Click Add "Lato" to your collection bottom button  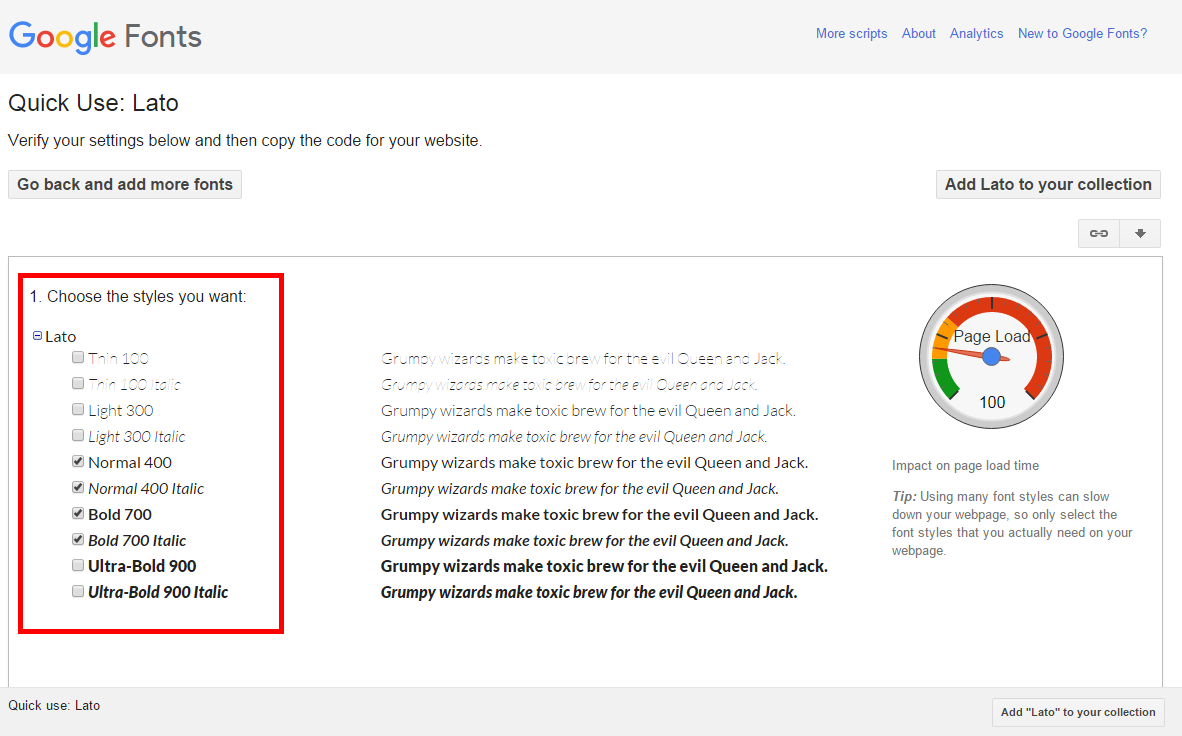[x=1078, y=712]
